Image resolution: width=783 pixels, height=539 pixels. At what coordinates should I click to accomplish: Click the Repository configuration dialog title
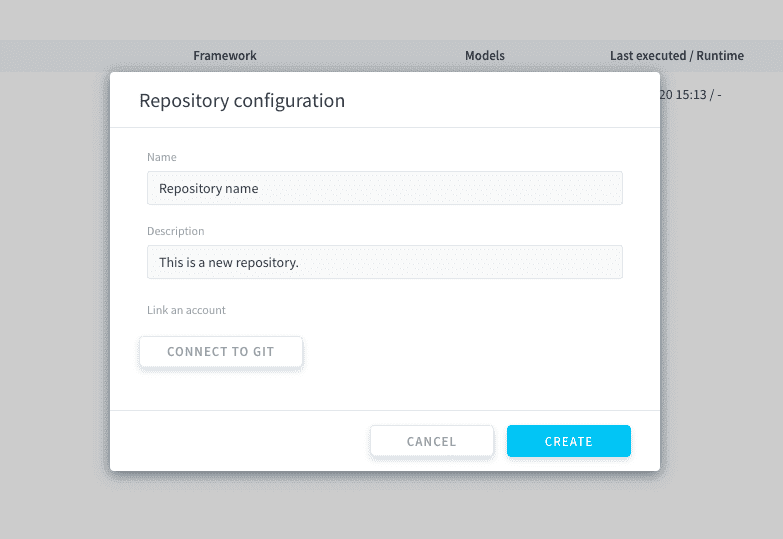point(242,100)
